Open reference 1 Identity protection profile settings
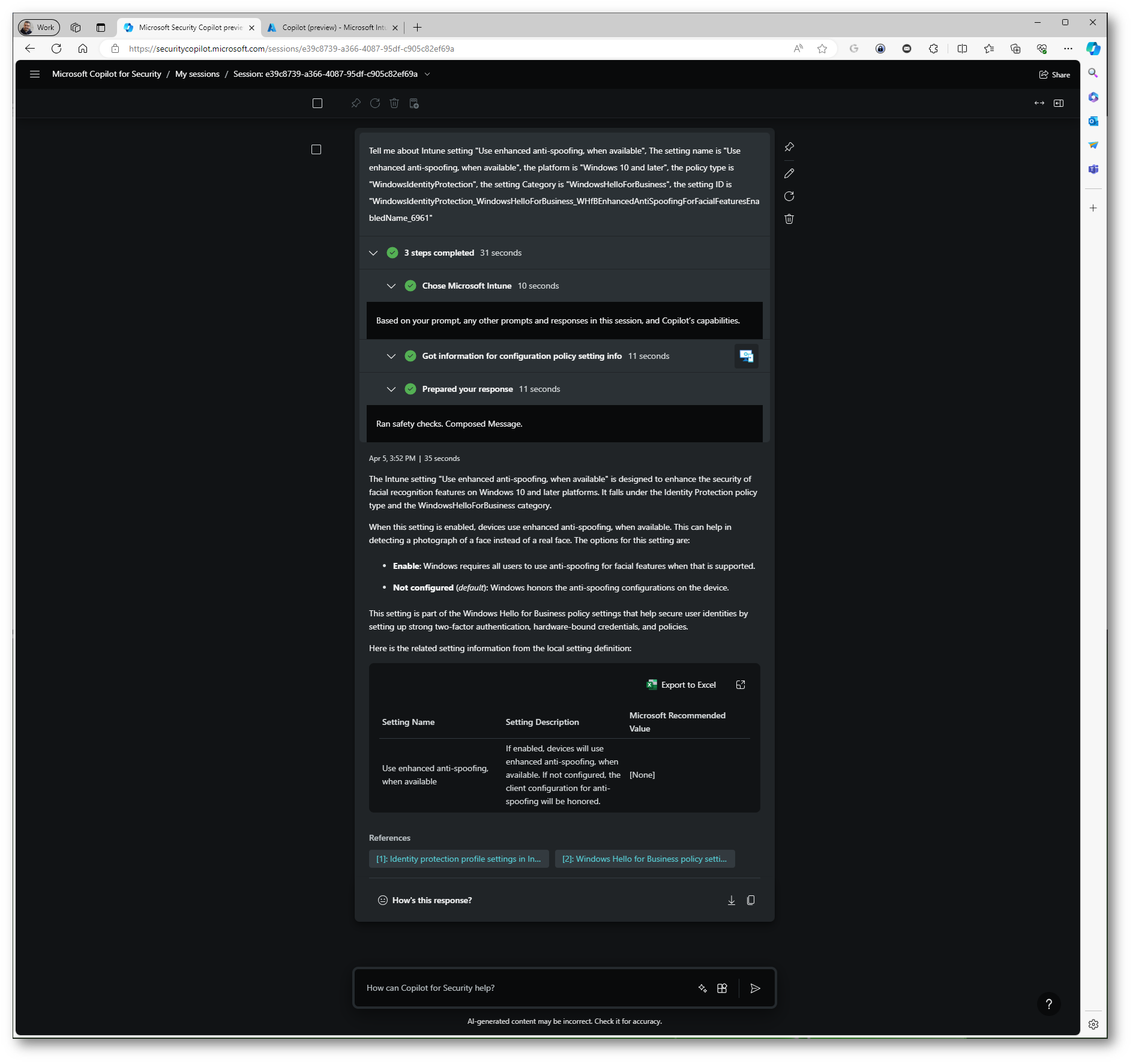 pyautogui.click(x=458, y=859)
